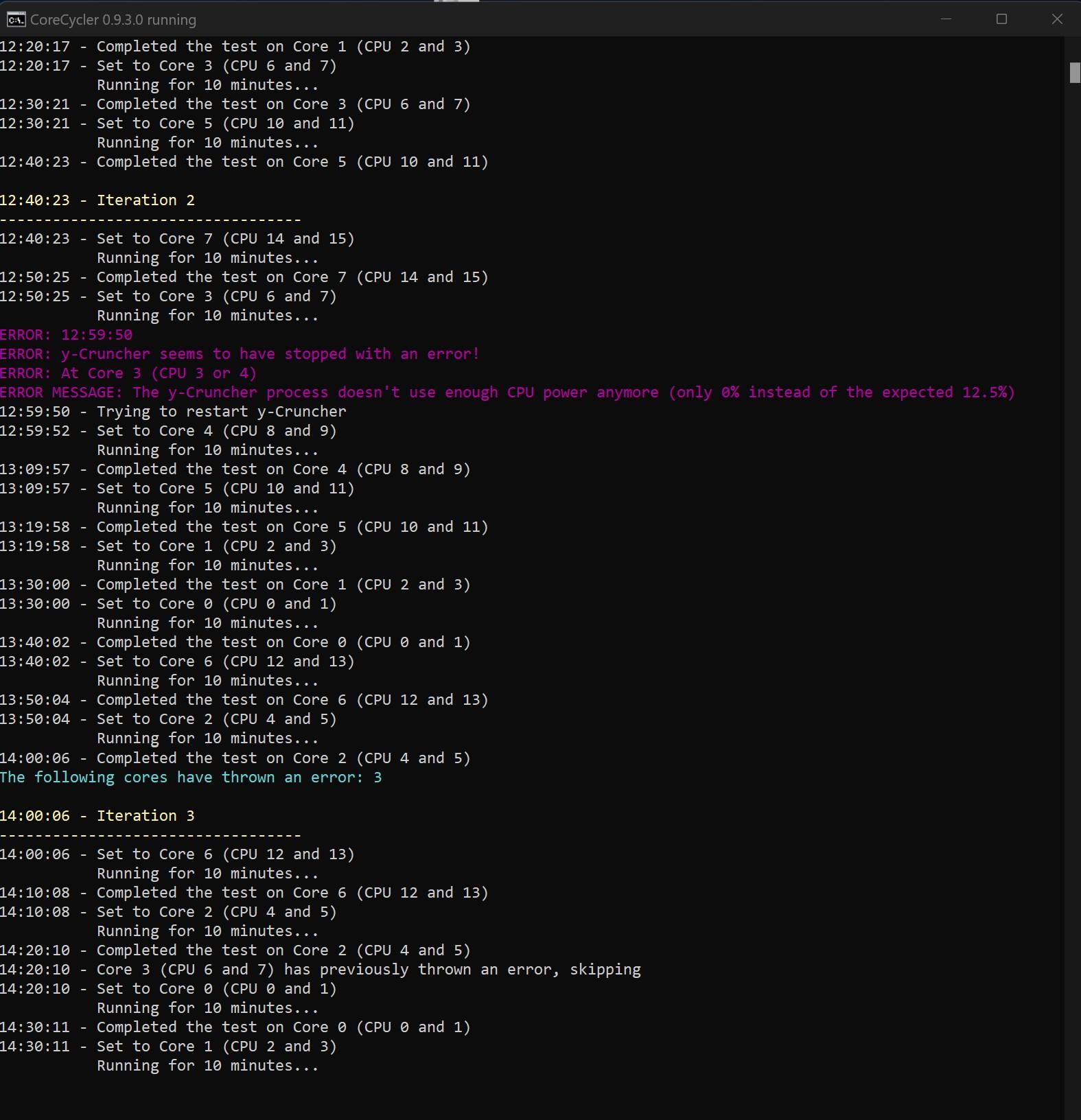1081x1120 pixels.
Task: Maximize the CoreCycler console window
Action: (x=1001, y=19)
